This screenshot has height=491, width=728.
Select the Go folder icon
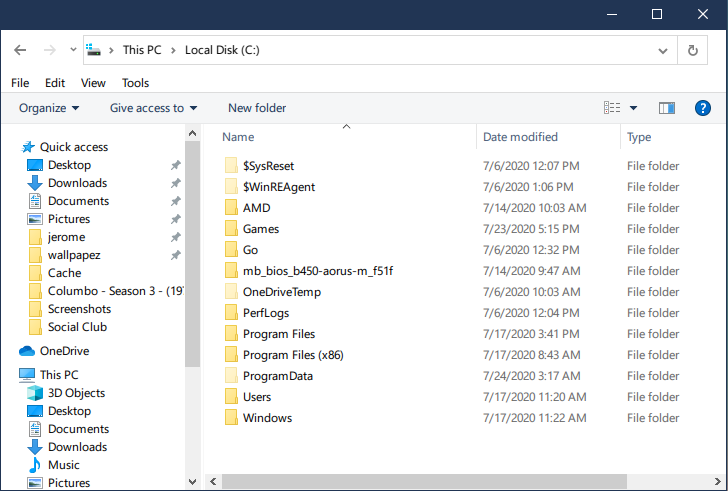pyautogui.click(x=231, y=249)
